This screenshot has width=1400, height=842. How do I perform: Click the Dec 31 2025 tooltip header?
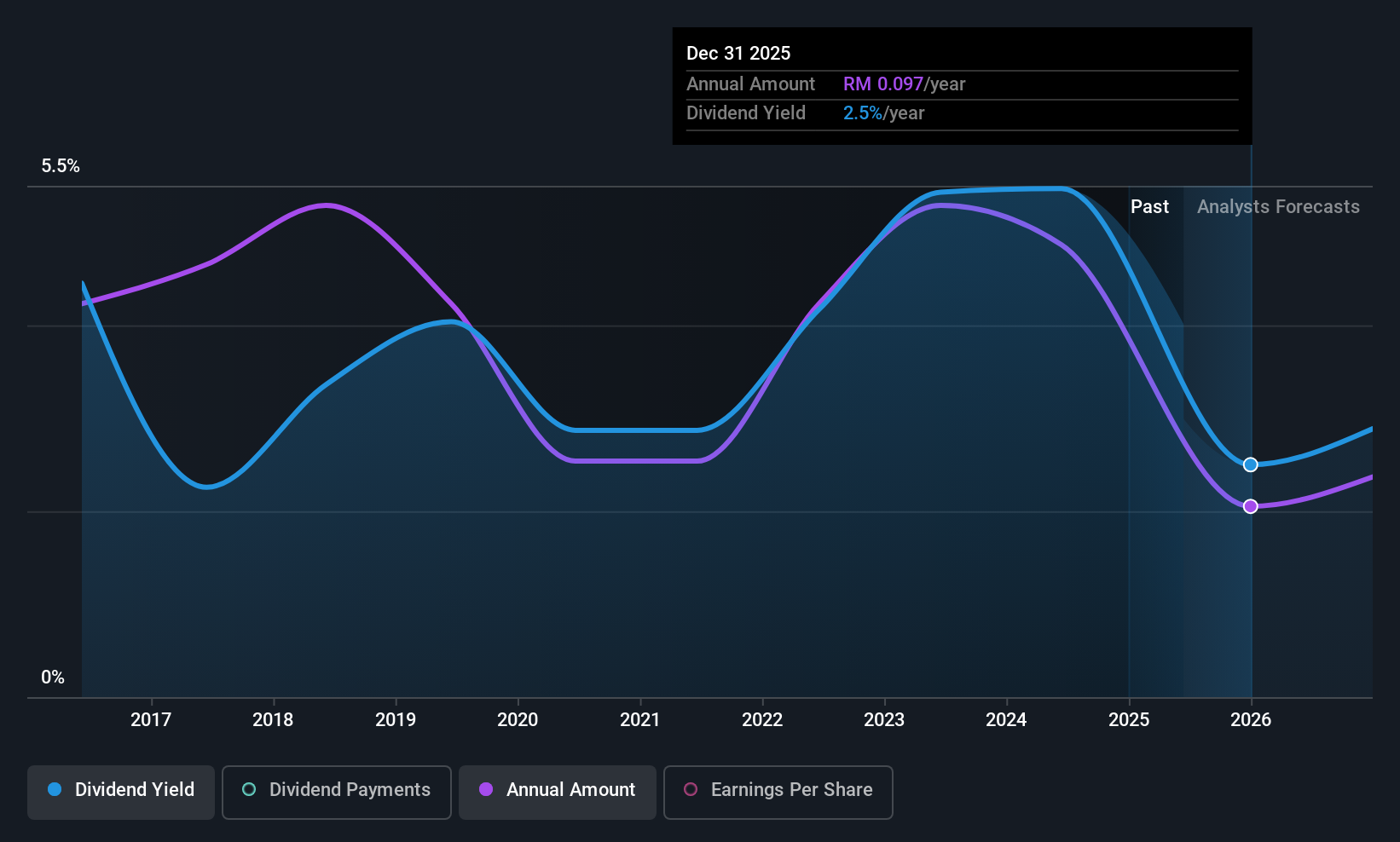tap(738, 53)
